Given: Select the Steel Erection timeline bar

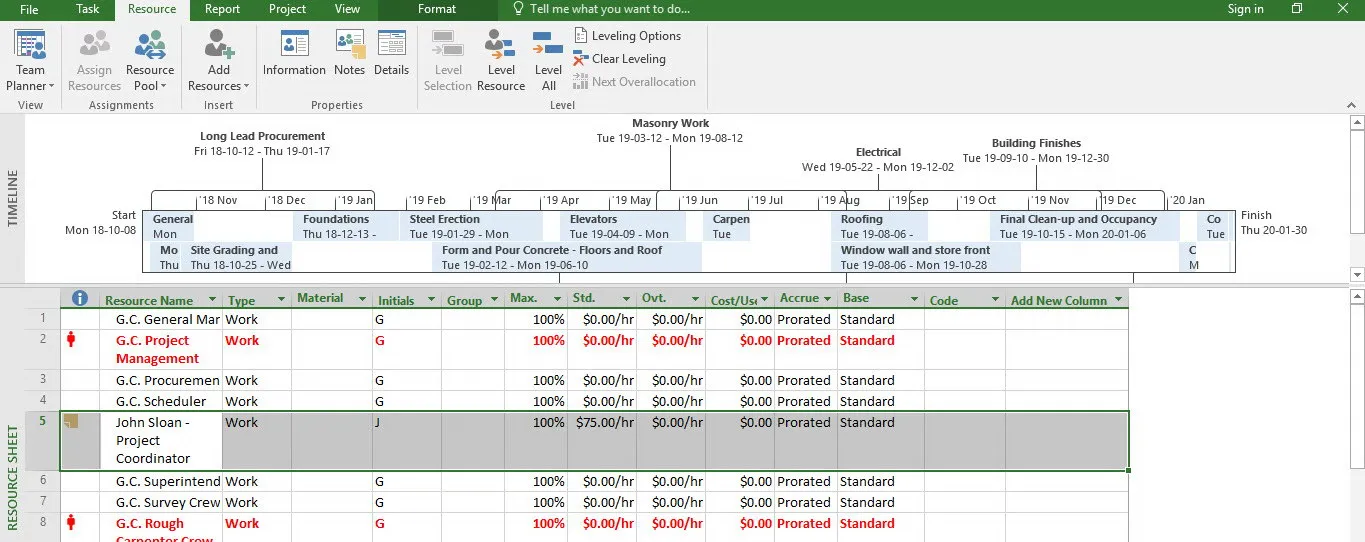Looking at the screenshot, I should [471, 226].
